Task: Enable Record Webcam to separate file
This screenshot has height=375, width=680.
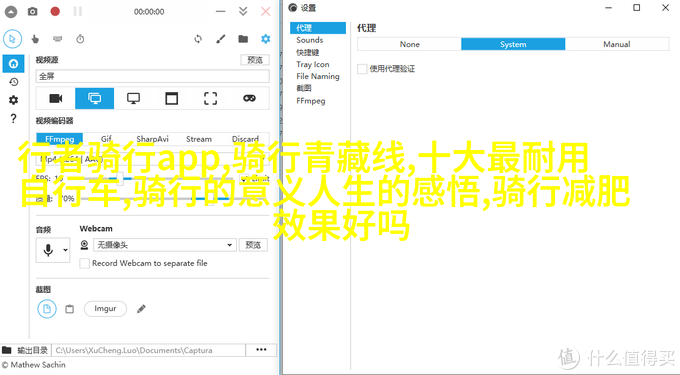Action: [85, 263]
